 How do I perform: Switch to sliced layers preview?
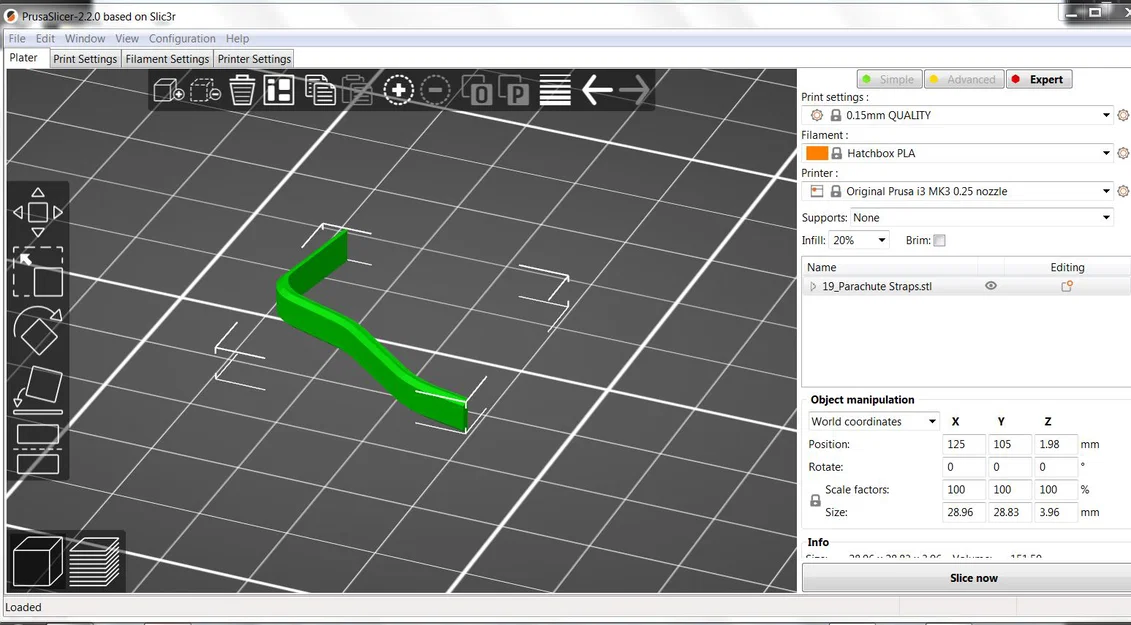(94, 561)
